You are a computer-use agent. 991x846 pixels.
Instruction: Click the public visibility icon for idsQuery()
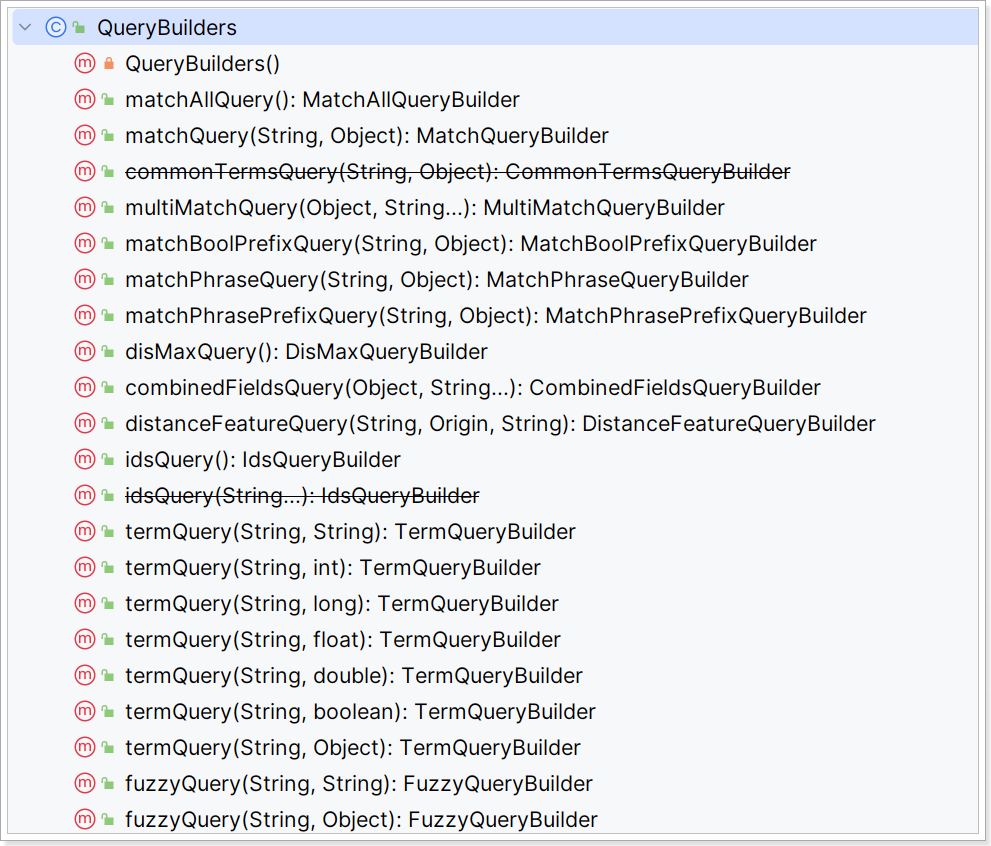click(109, 459)
